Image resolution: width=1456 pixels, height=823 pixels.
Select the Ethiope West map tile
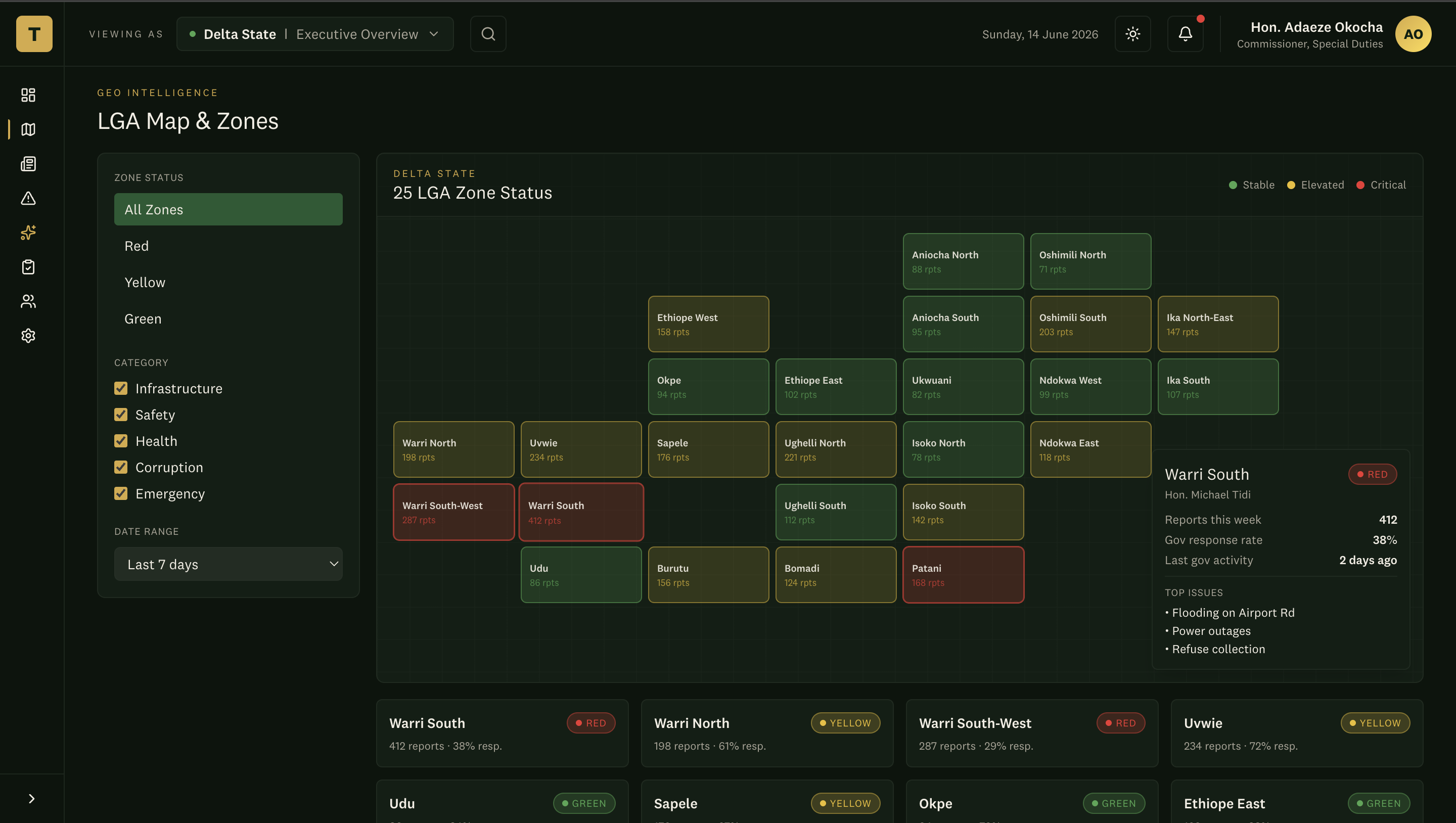(708, 324)
